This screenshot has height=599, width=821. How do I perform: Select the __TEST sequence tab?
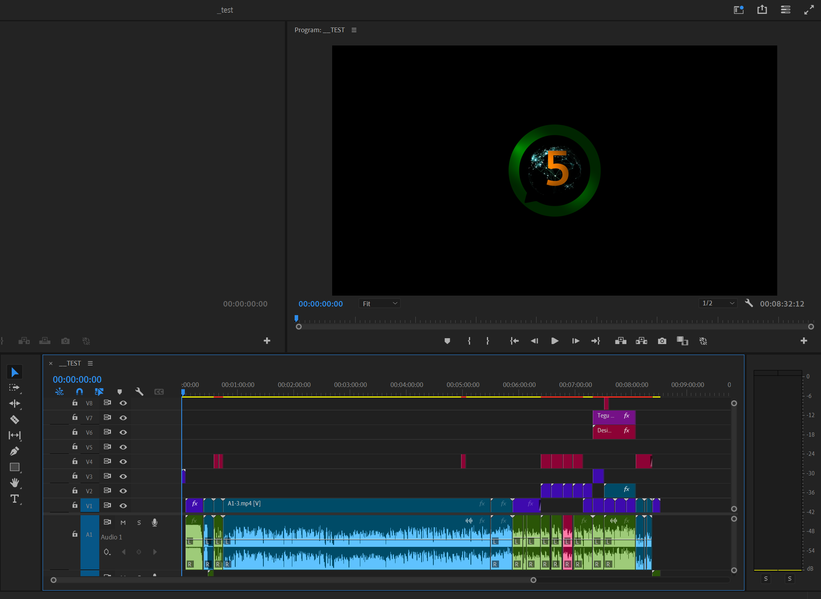click(x=69, y=363)
